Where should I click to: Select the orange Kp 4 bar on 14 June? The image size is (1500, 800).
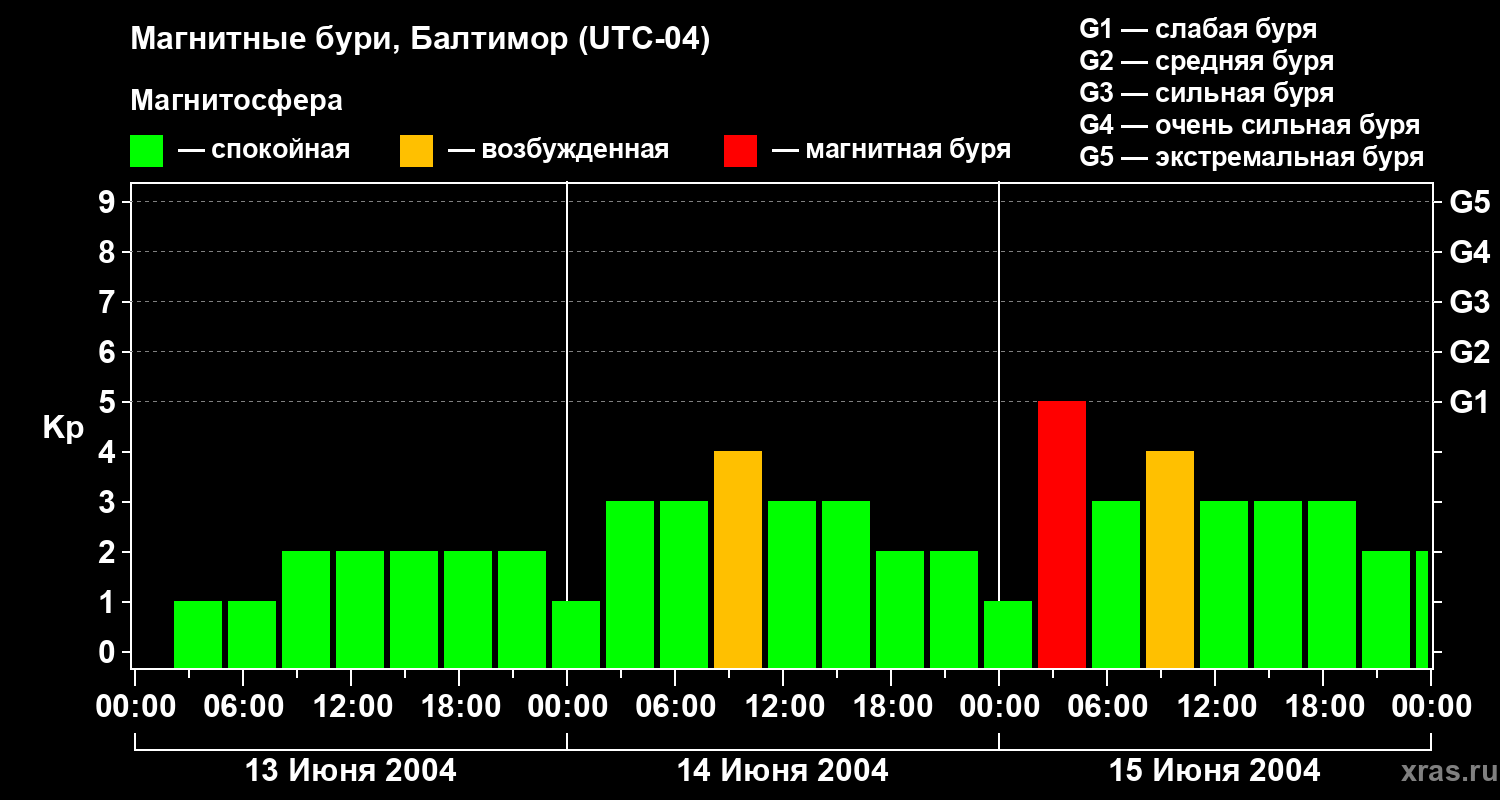point(738,559)
